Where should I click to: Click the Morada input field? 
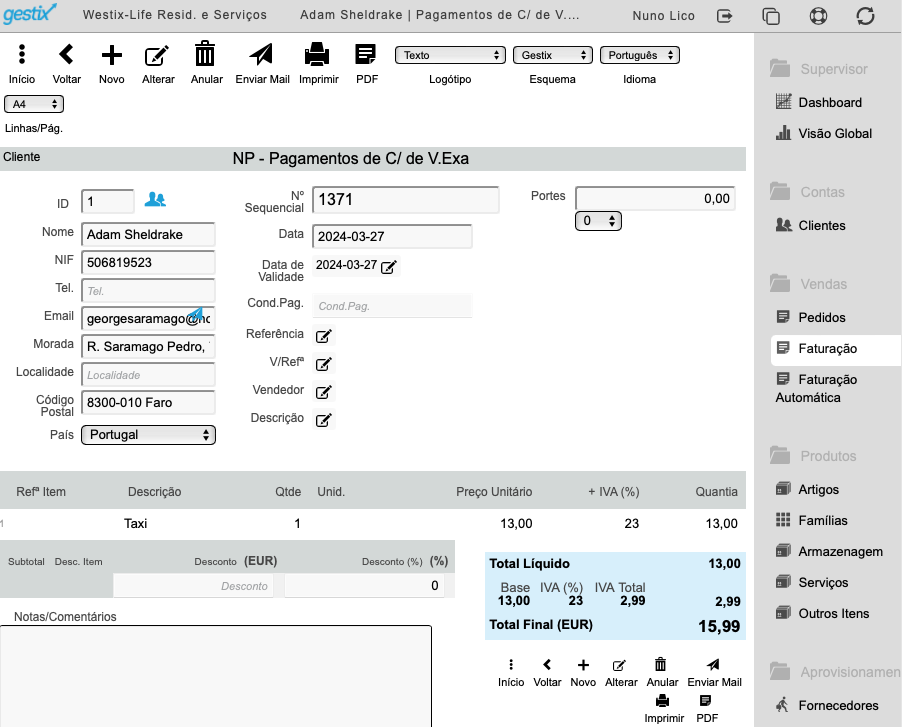pyautogui.click(x=148, y=347)
